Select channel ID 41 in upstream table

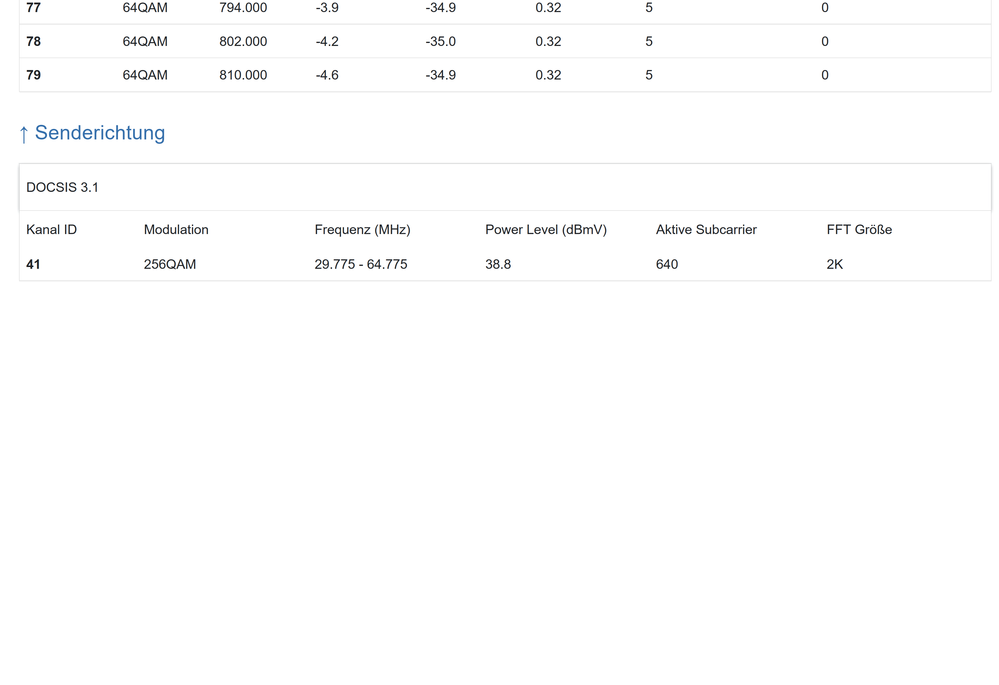point(33,264)
